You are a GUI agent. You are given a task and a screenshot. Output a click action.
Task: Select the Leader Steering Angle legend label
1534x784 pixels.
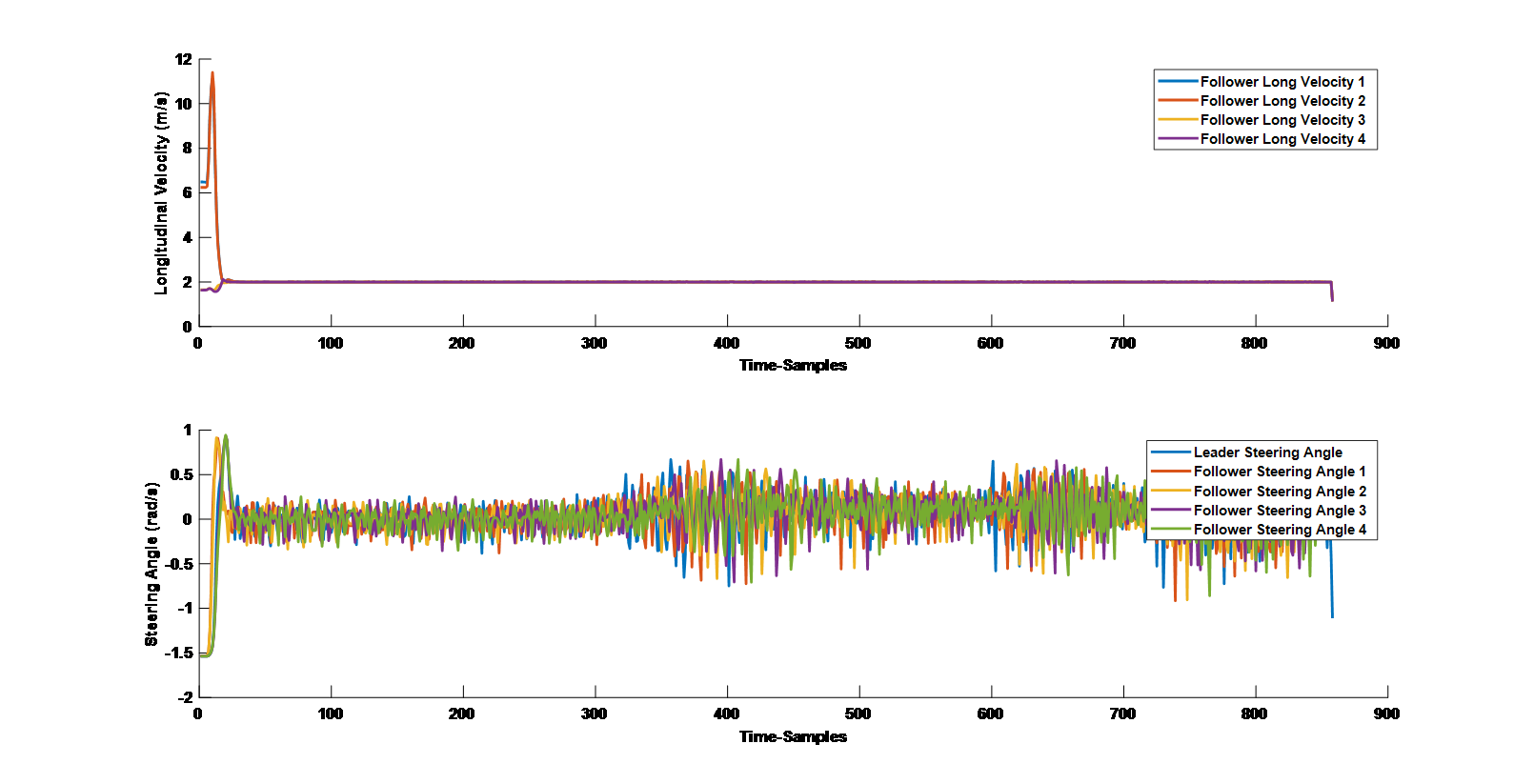point(1267,452)
